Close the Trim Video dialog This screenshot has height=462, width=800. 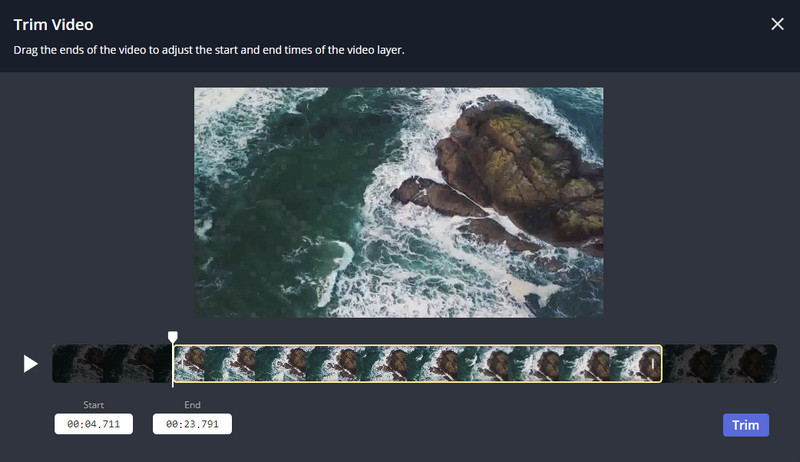[x=777, y=24]
